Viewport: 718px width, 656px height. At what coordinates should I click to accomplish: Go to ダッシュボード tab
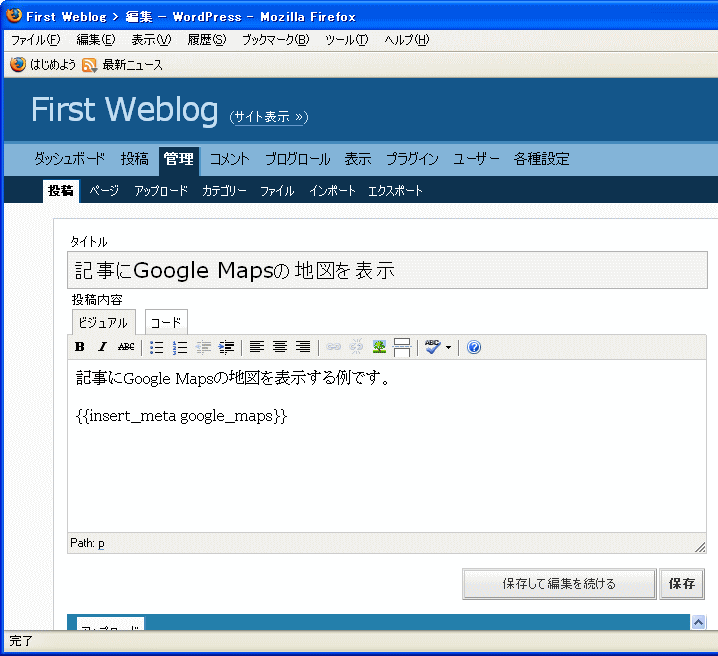click(x=70, y=159)
